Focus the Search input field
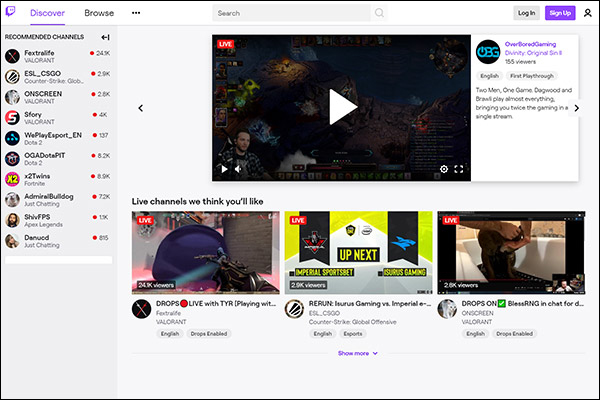The height and width of the screenshot is (400, 600). 292,13
